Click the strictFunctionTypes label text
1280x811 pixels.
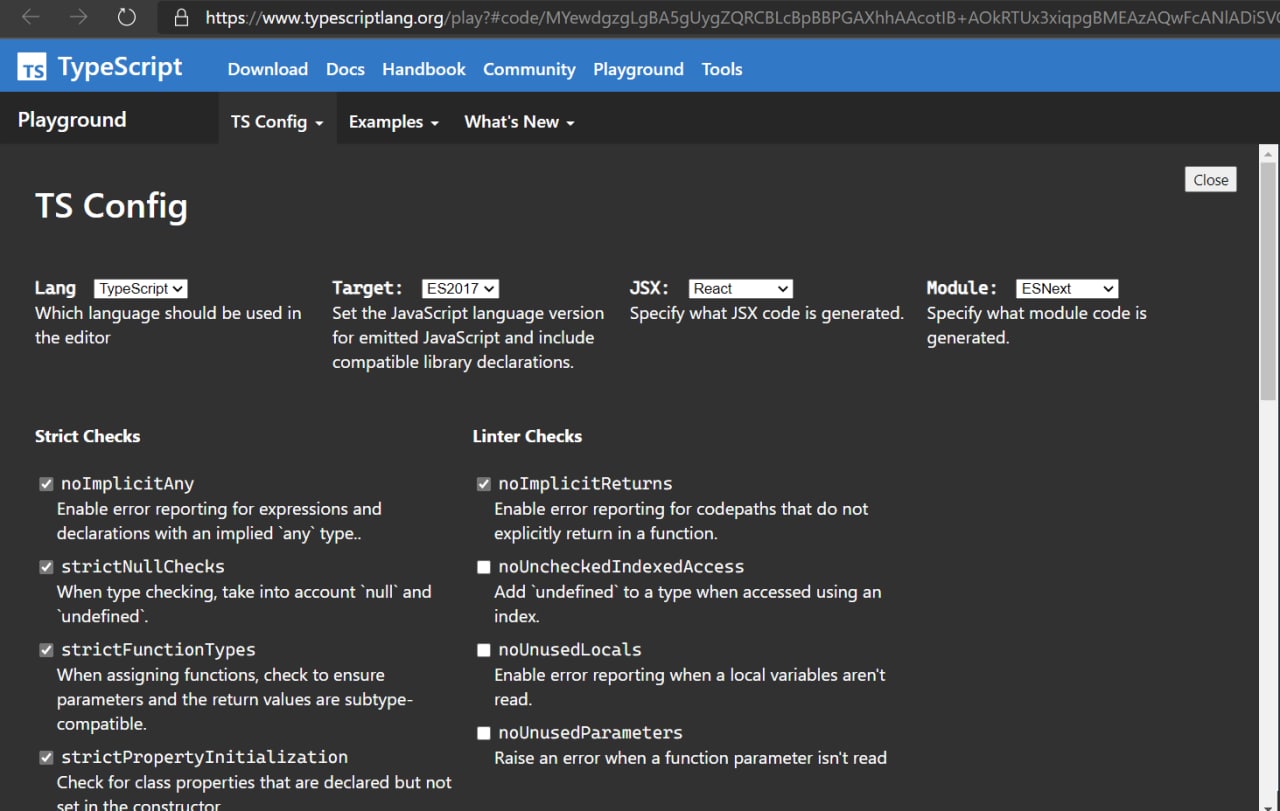(x=158, y=650)
